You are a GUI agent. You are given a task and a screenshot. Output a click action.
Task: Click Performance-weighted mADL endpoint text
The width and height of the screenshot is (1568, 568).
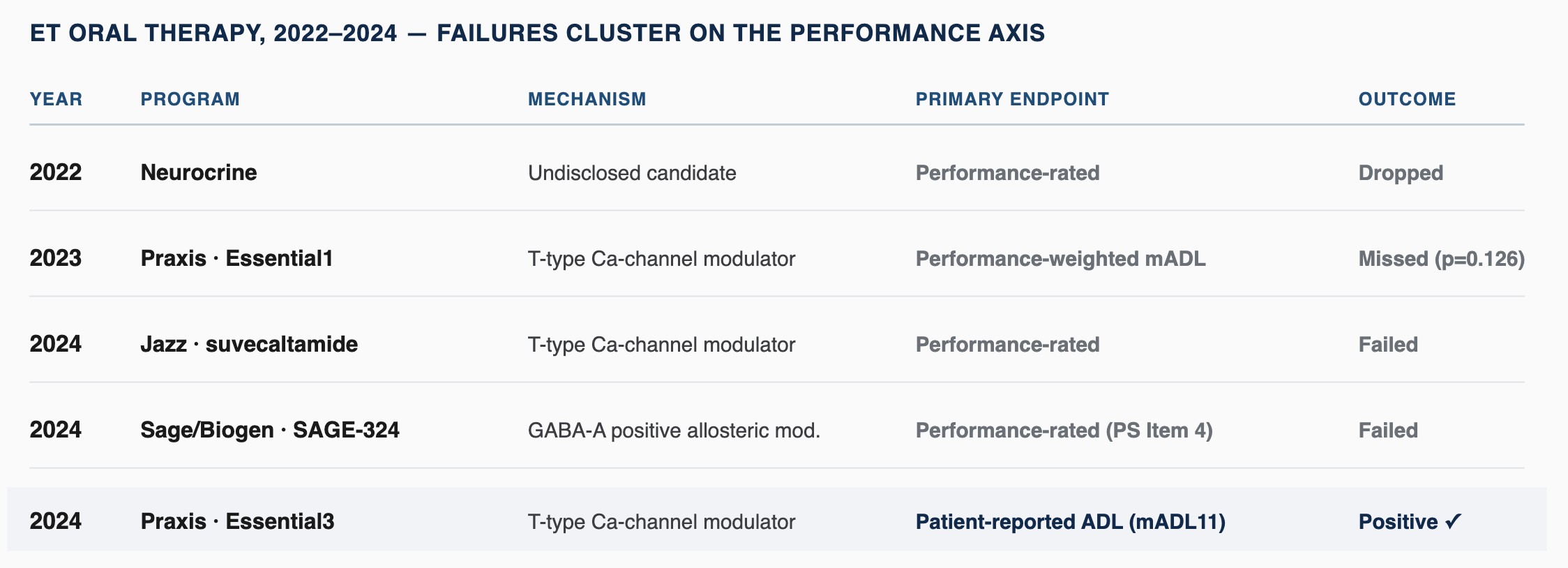tap(1060, 259)
